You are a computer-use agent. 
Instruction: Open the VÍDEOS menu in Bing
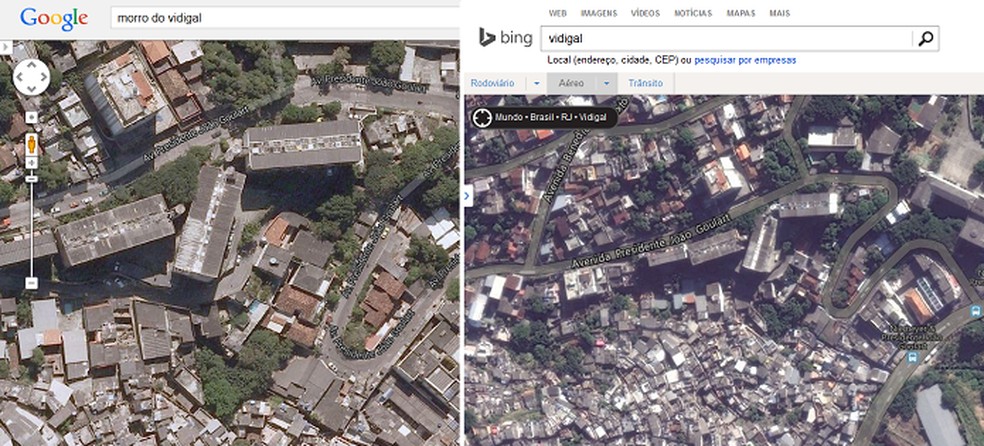pos(646,13)
